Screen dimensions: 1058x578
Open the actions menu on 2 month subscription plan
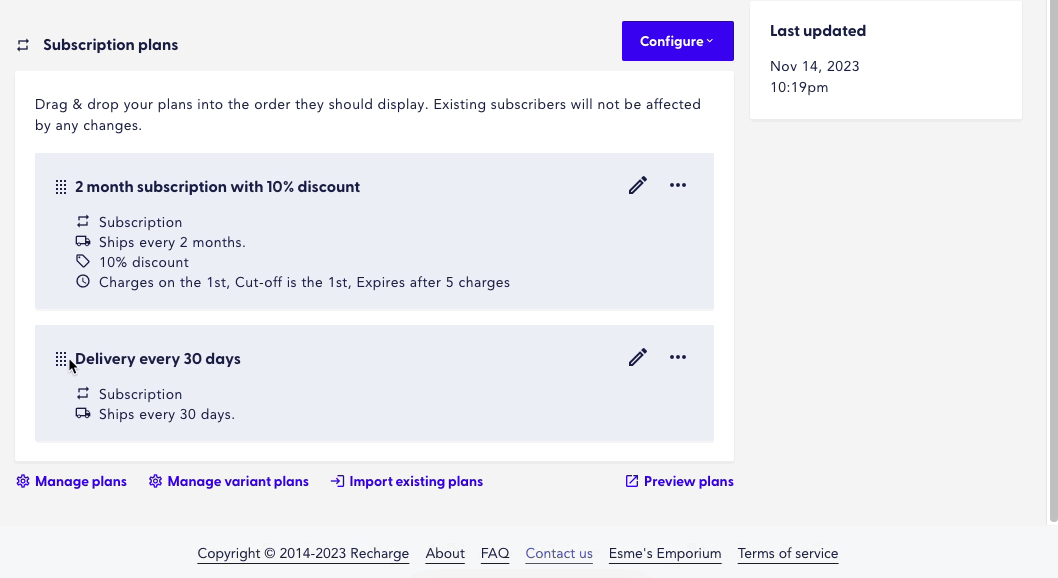tap(678, 185)
